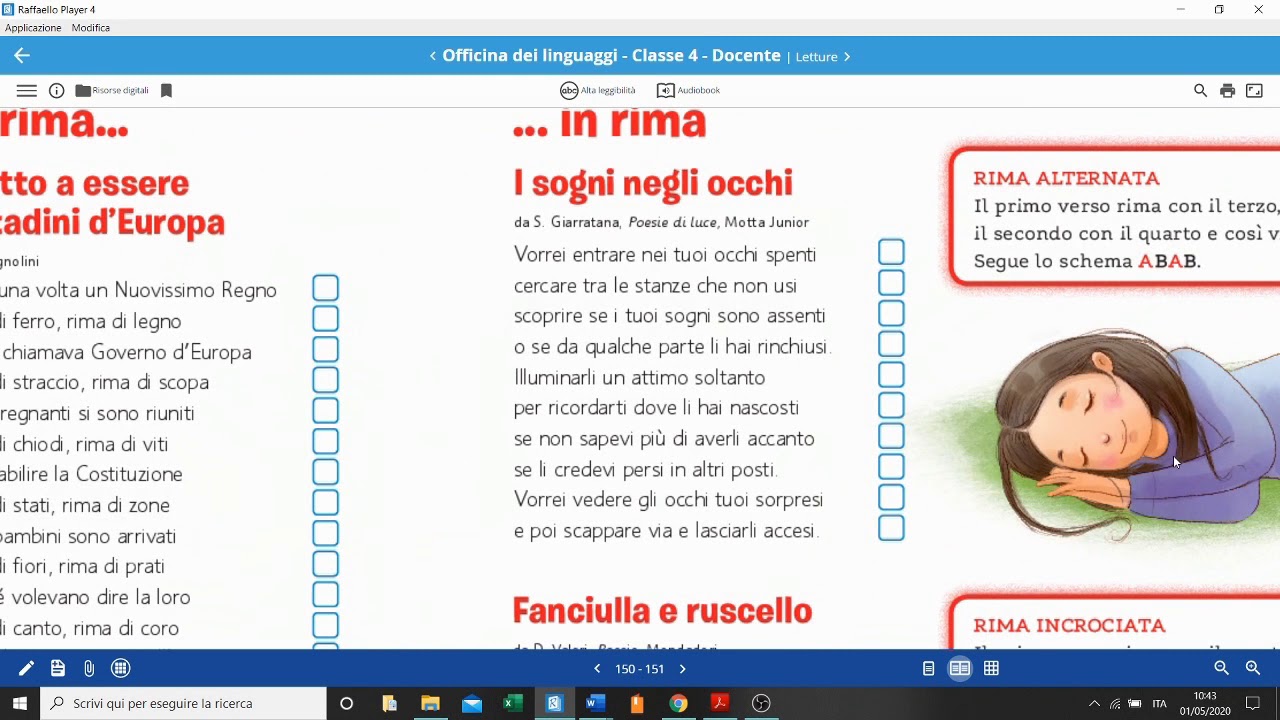Click the poem title 'I sogni negli occhi'
Viewport: 1280px width, 720px height.
point(653,183)
